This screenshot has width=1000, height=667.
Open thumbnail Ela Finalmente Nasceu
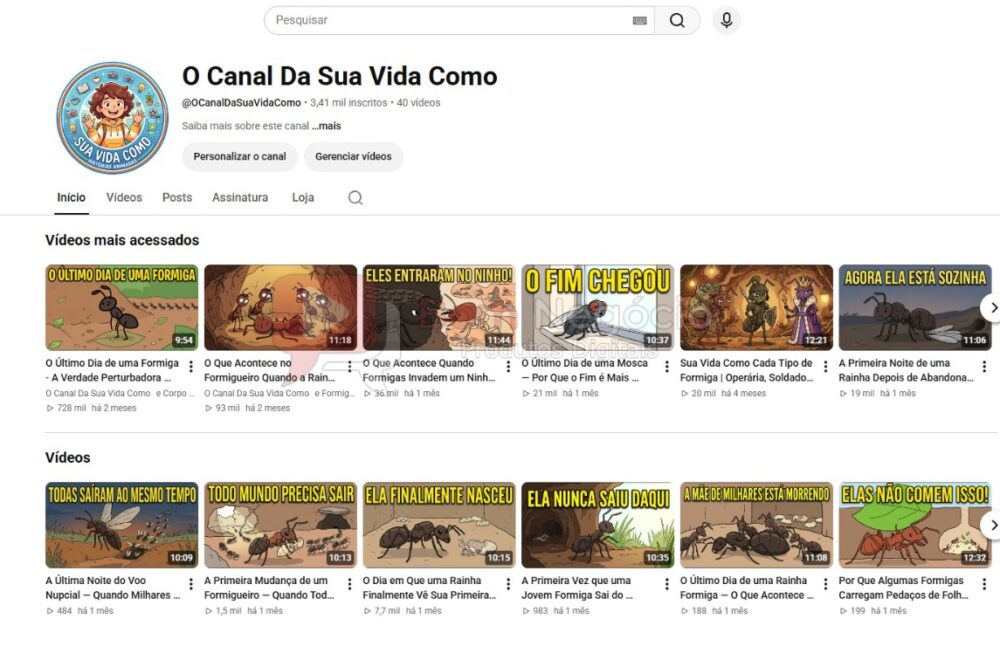coord(439,525)
